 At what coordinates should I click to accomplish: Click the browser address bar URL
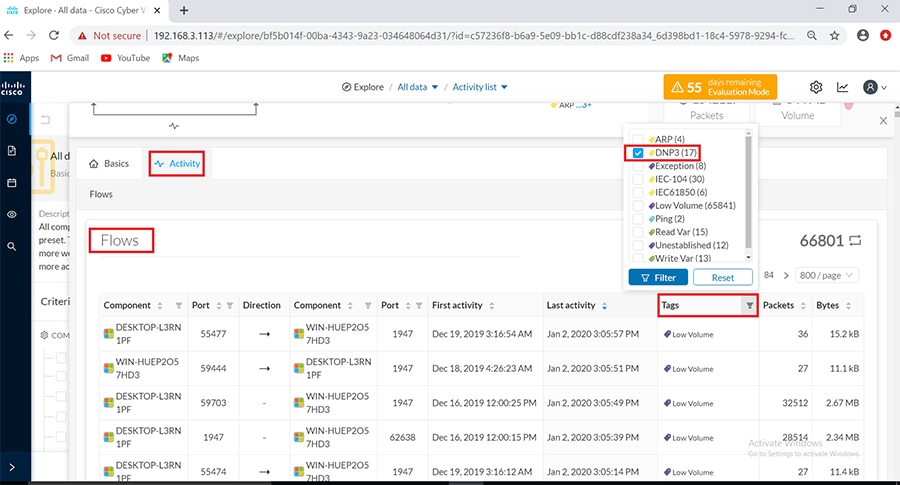[474, 36]
